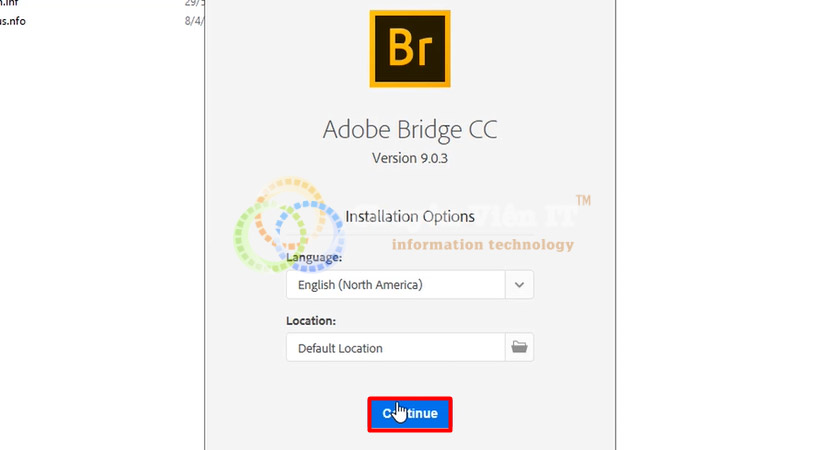Open the folder browse icon for Location
The height and width of the screenshot is (450, 820).
coord(519,347)
